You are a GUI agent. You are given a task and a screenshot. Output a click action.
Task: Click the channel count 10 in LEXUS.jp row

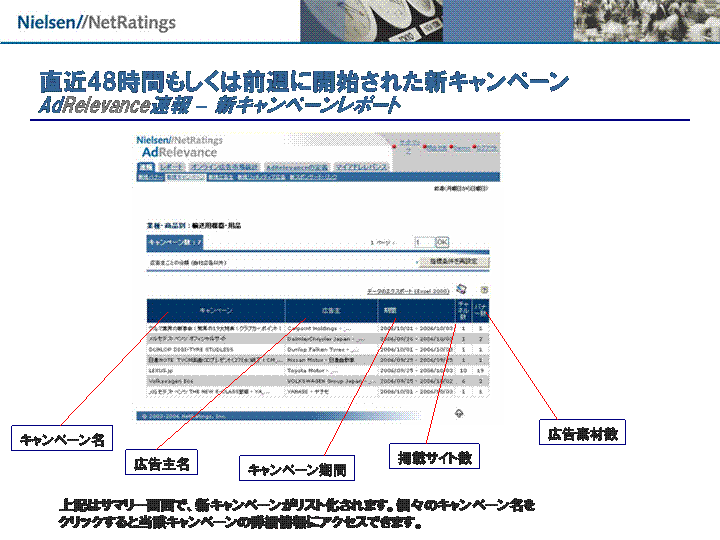point(463,370)
